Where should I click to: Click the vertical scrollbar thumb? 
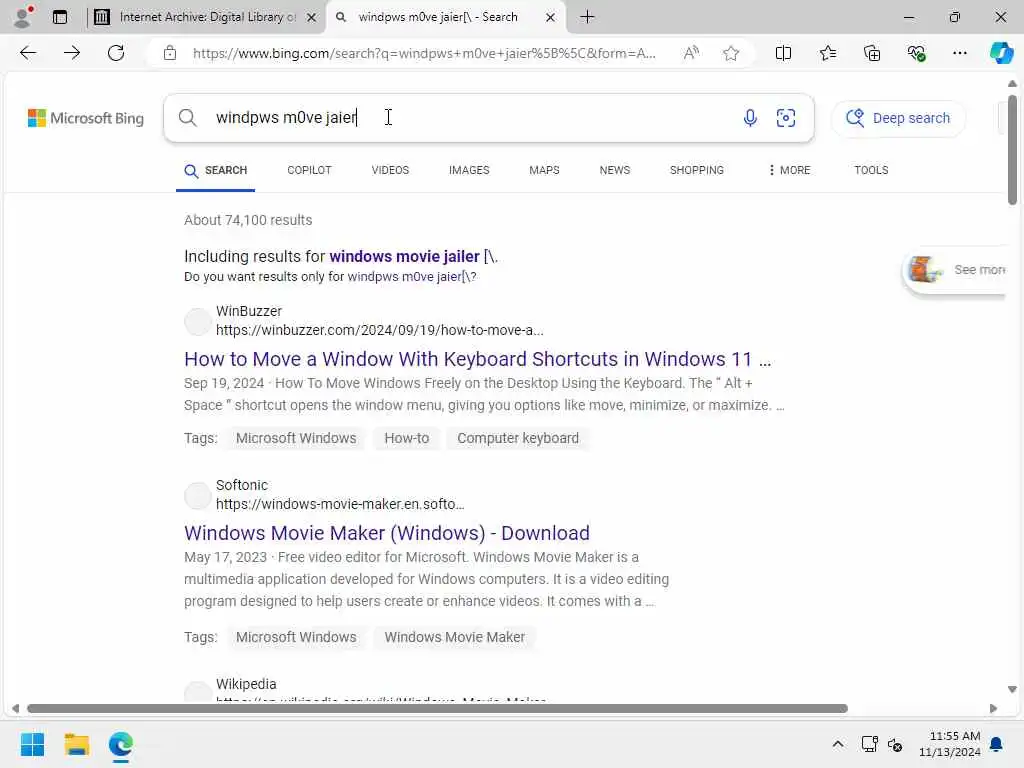[x=1012, y=150]
